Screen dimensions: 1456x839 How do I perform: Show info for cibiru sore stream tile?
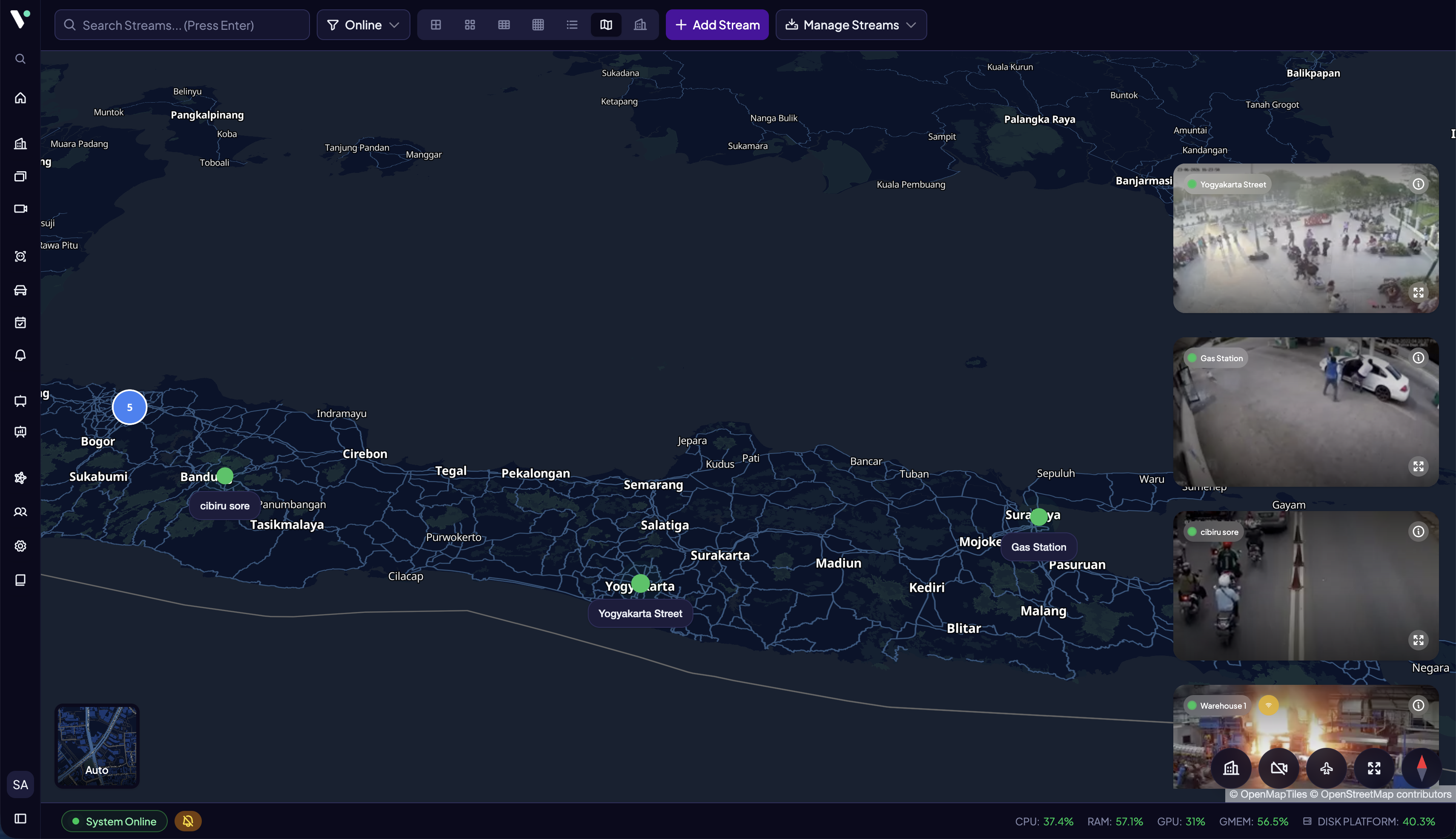[1418, 532]
